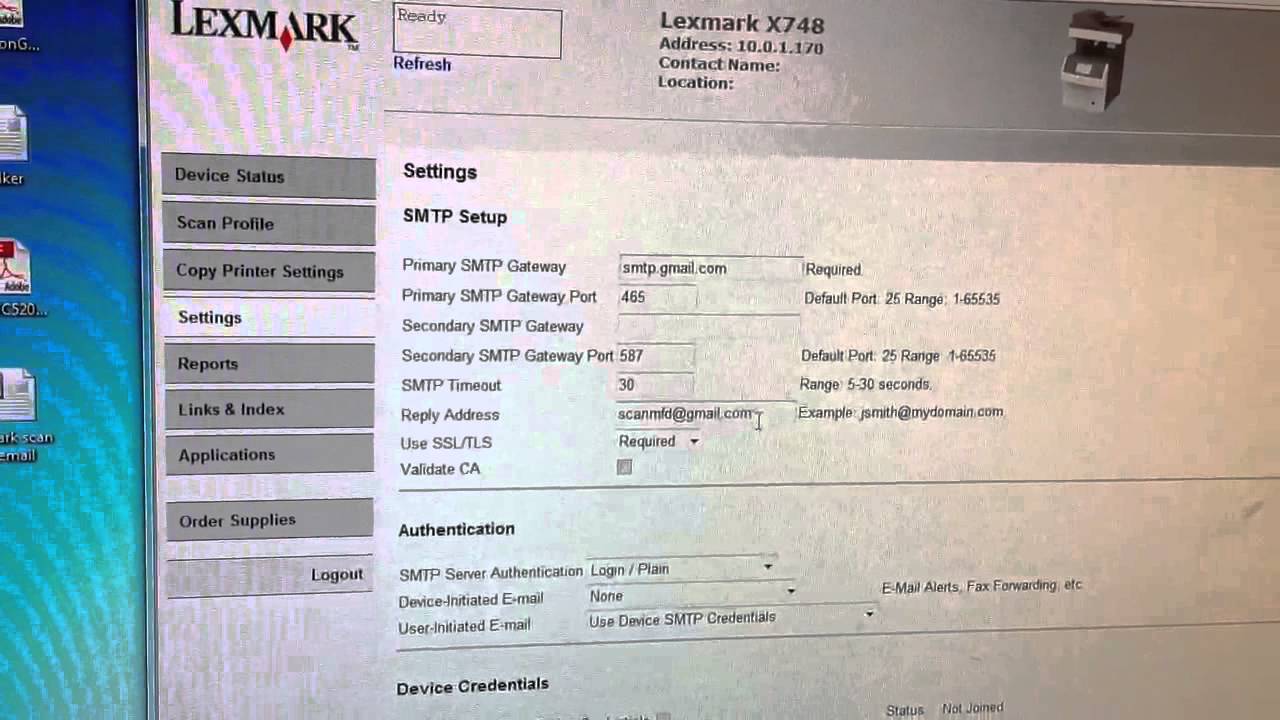
Task: Open the Device Status menu
Action: coord(268,176)
